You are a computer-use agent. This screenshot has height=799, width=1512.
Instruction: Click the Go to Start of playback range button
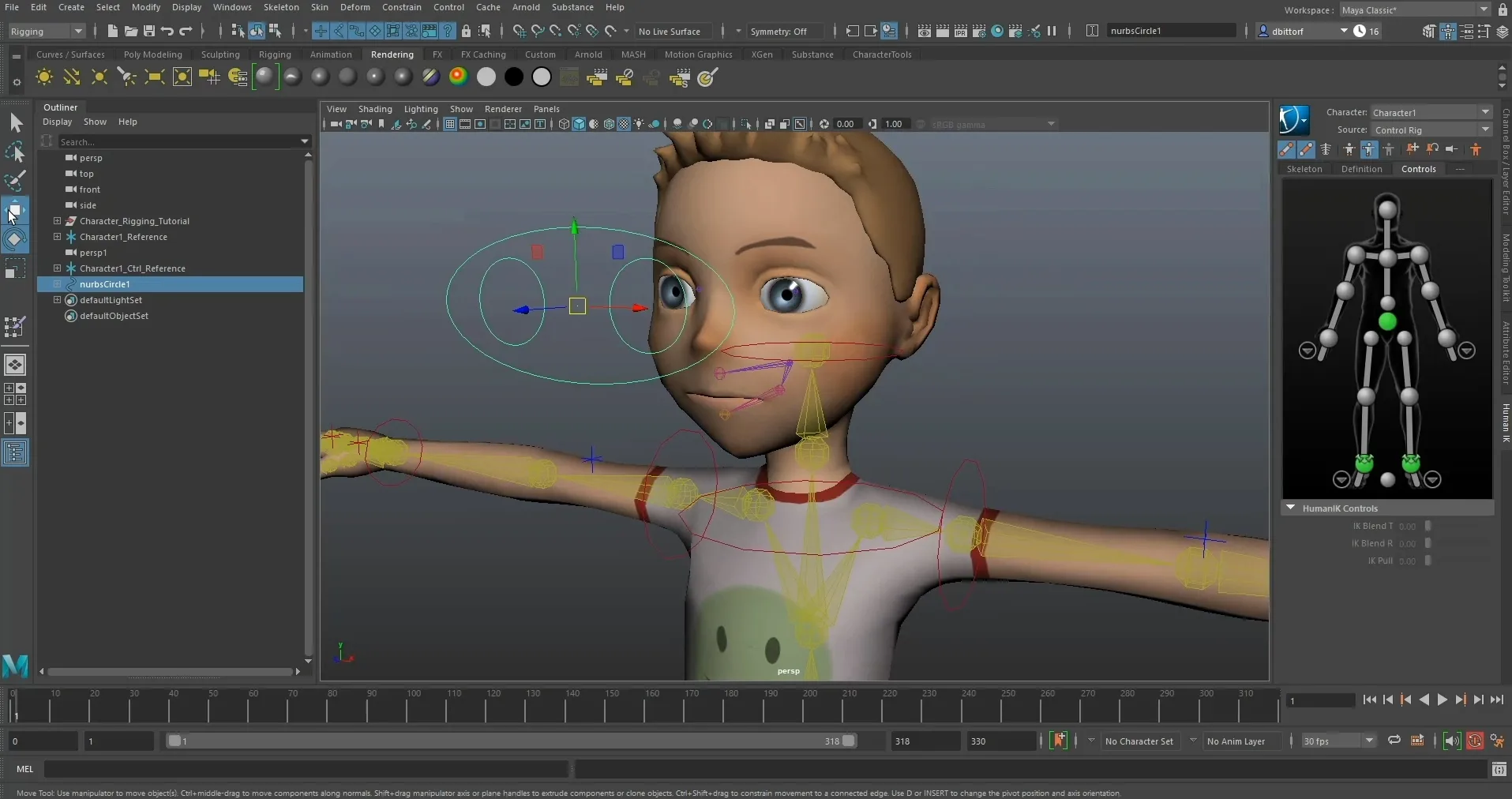(x=1369, y=700)
